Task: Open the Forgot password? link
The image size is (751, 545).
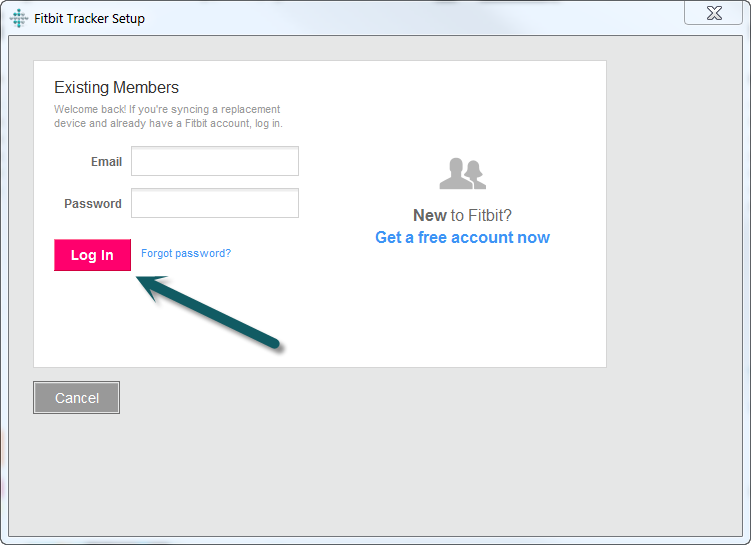Action: (x=186, y=253)
